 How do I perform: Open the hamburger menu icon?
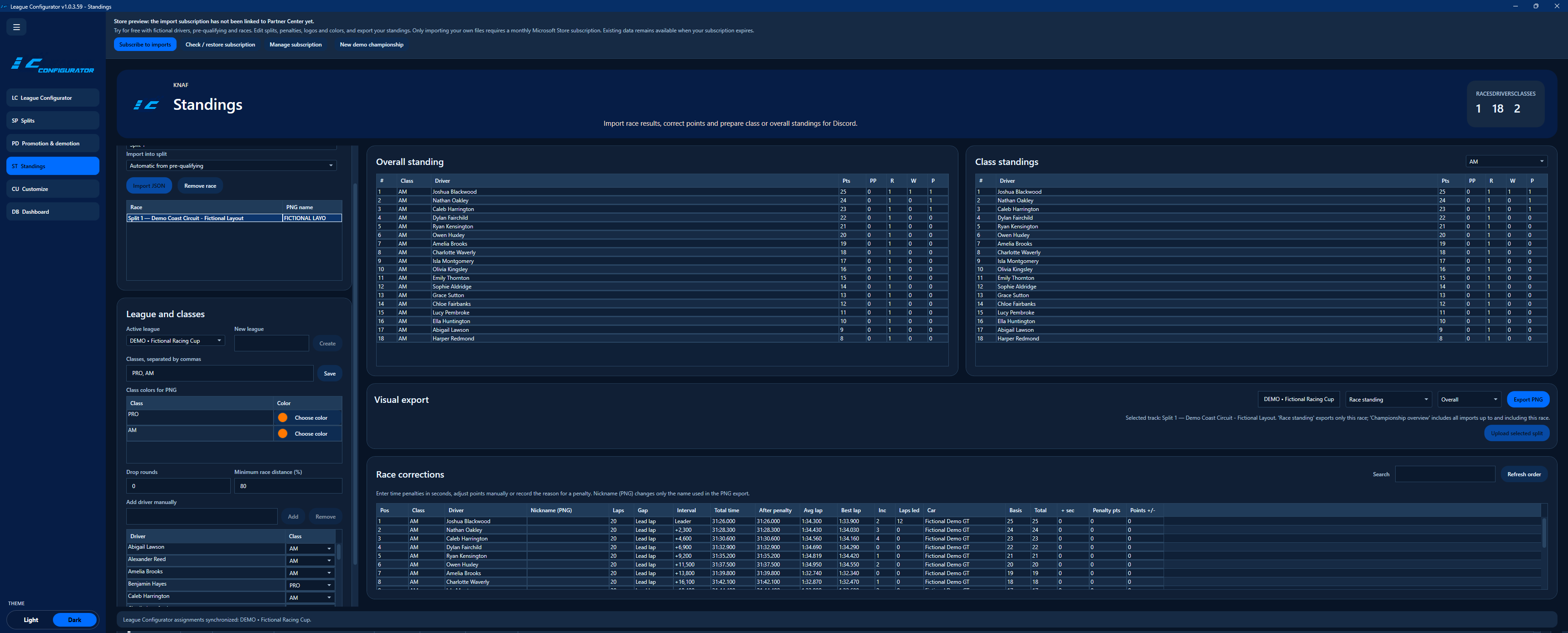16,27
